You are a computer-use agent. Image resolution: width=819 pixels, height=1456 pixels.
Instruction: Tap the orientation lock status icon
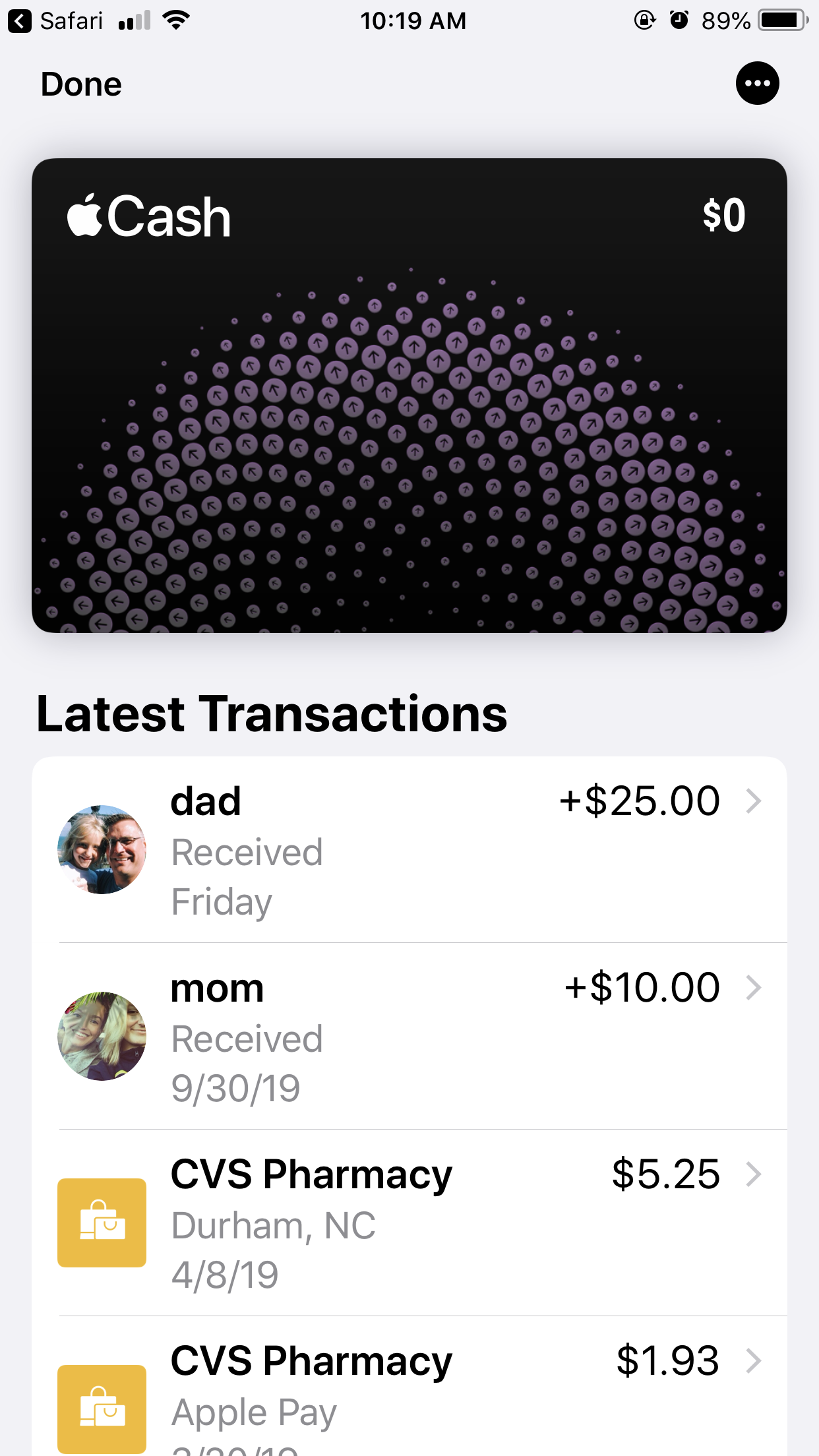(644, 20)
